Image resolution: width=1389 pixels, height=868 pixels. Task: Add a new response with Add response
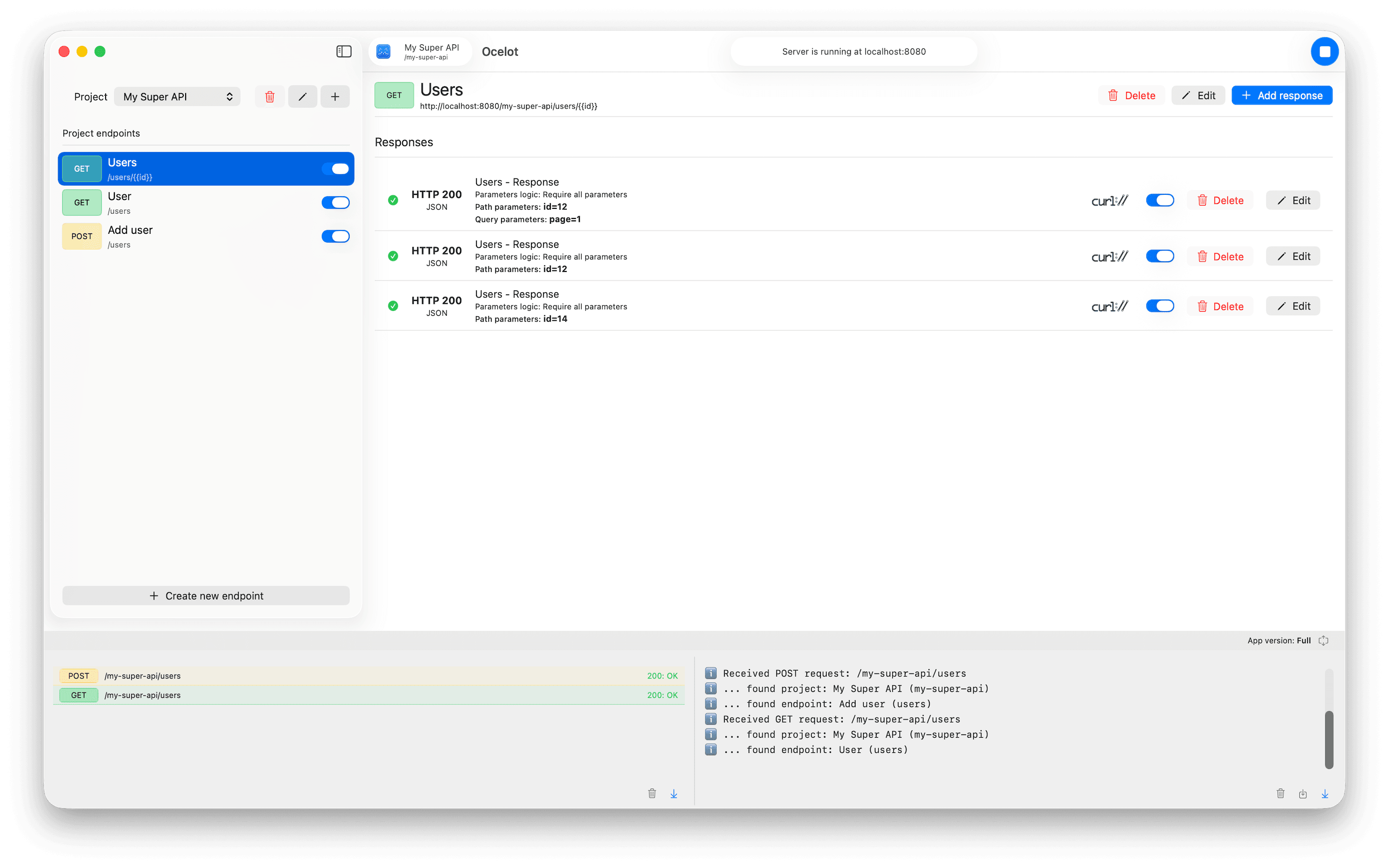click(x=1281, y=95)
